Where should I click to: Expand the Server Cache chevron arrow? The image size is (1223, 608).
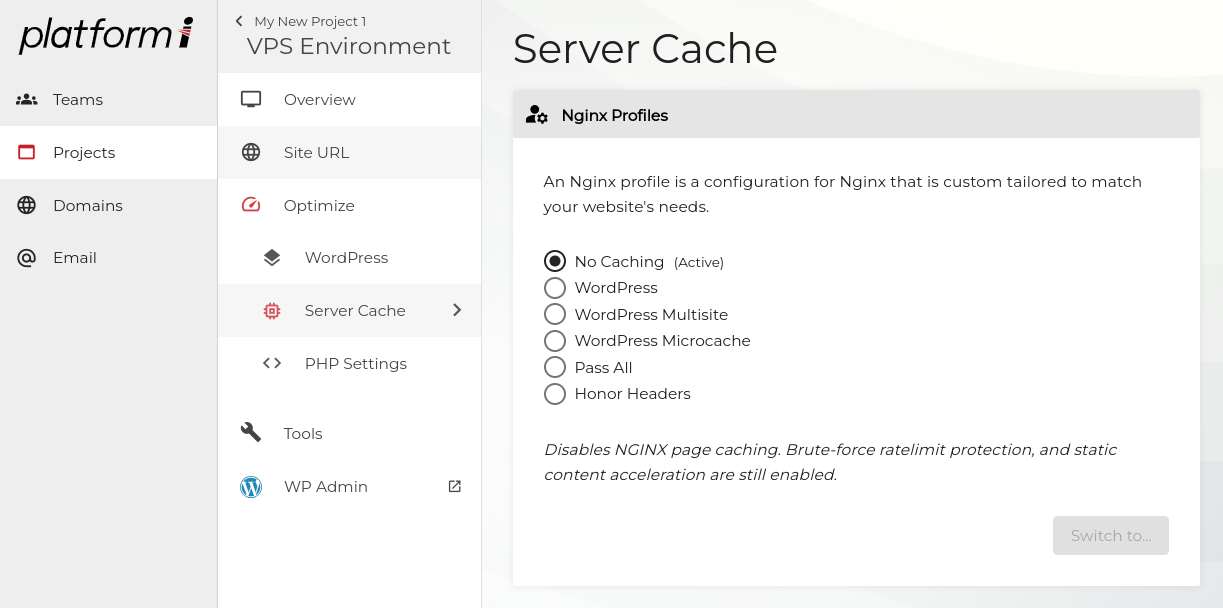coord(457,310)
